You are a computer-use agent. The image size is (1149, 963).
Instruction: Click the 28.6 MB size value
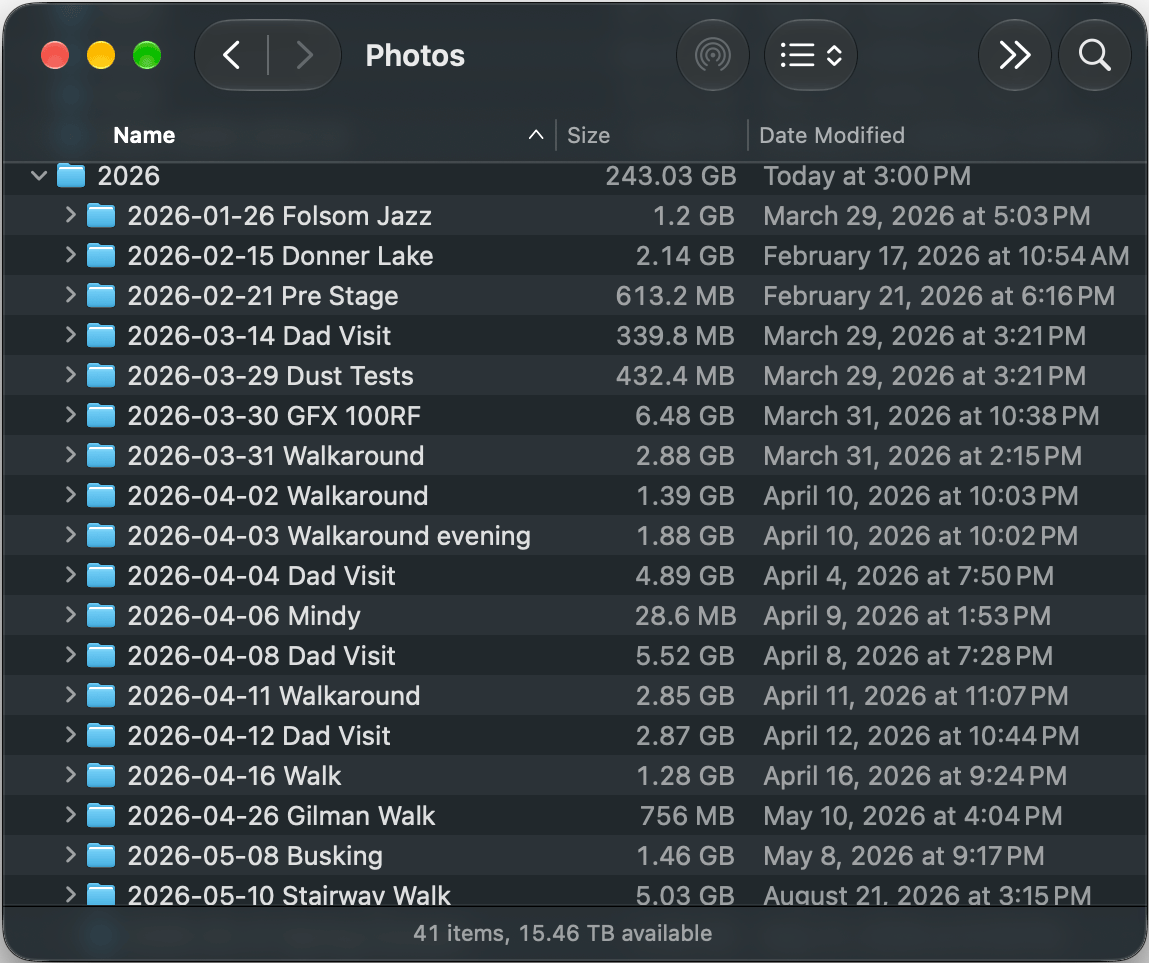[x=685, y=615]
